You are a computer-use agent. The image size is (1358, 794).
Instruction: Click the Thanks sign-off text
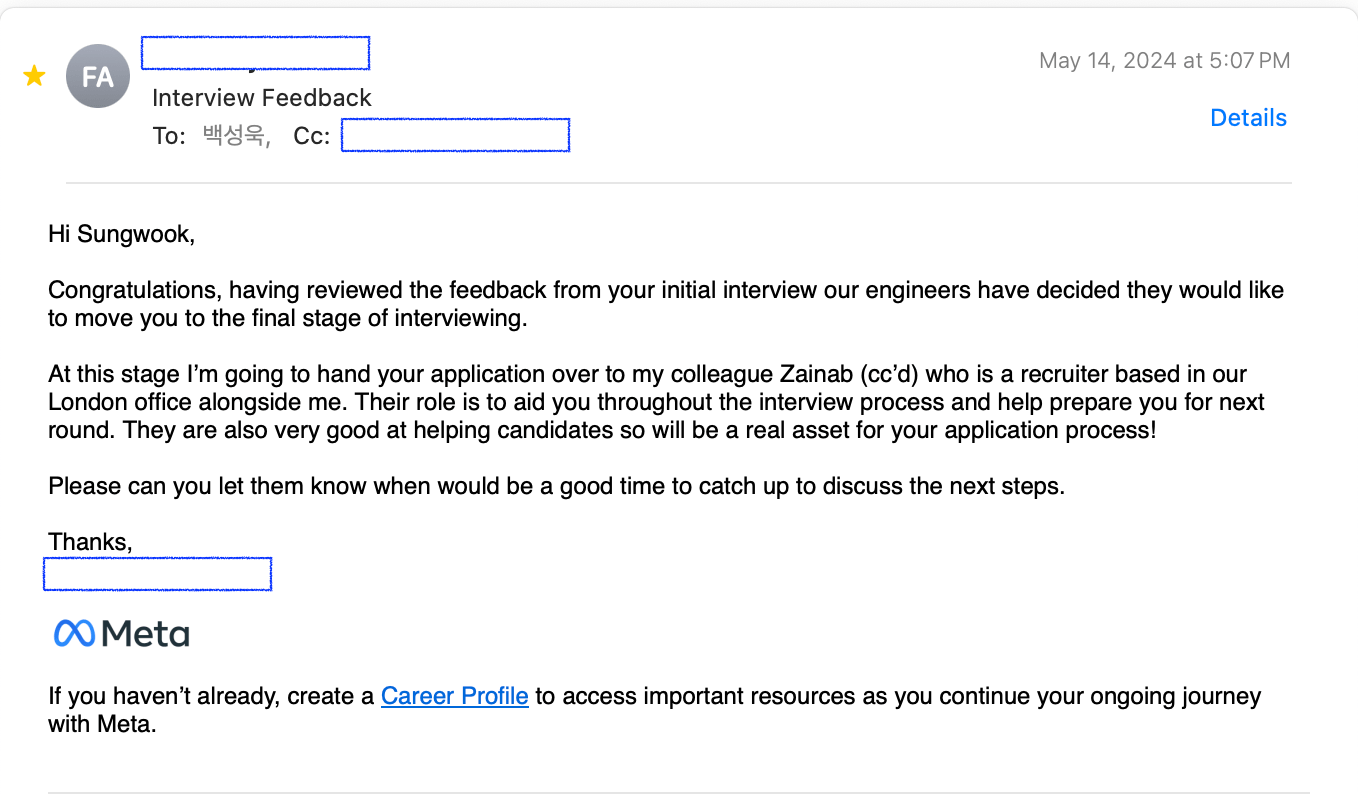[x=90, y=542]
